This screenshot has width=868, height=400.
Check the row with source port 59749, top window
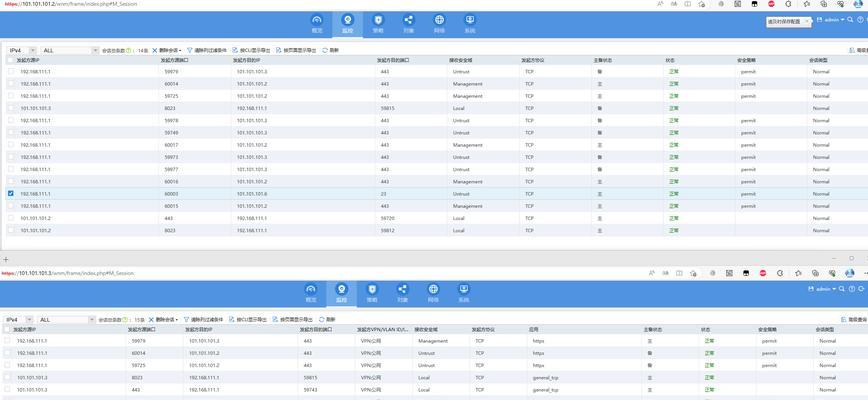(11, 133)
